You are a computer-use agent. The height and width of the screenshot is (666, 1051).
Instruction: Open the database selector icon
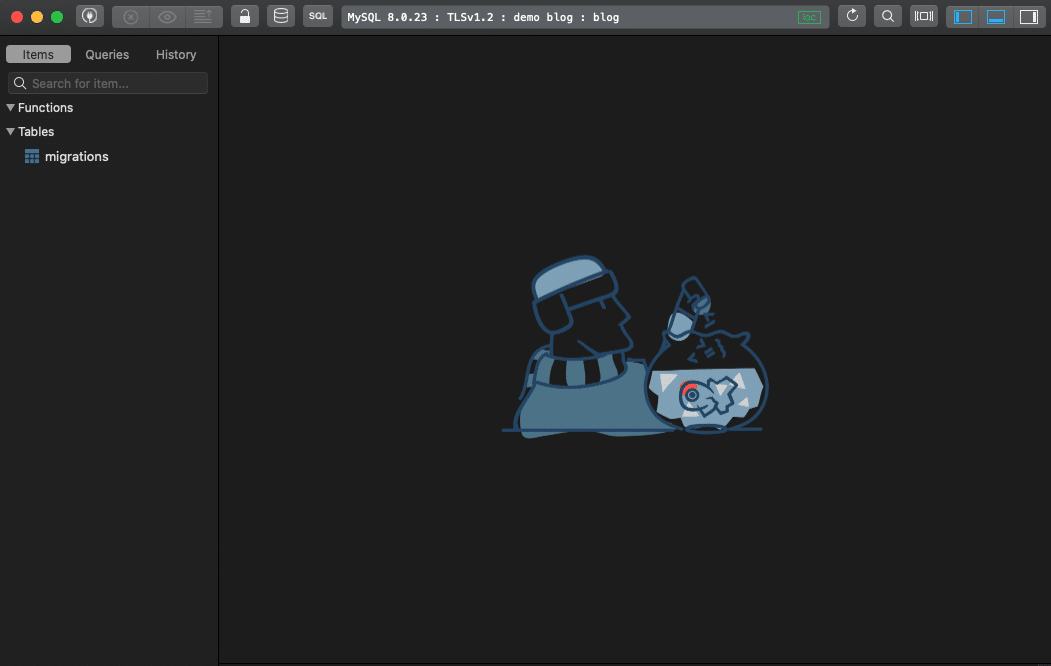tap(281, 16)
